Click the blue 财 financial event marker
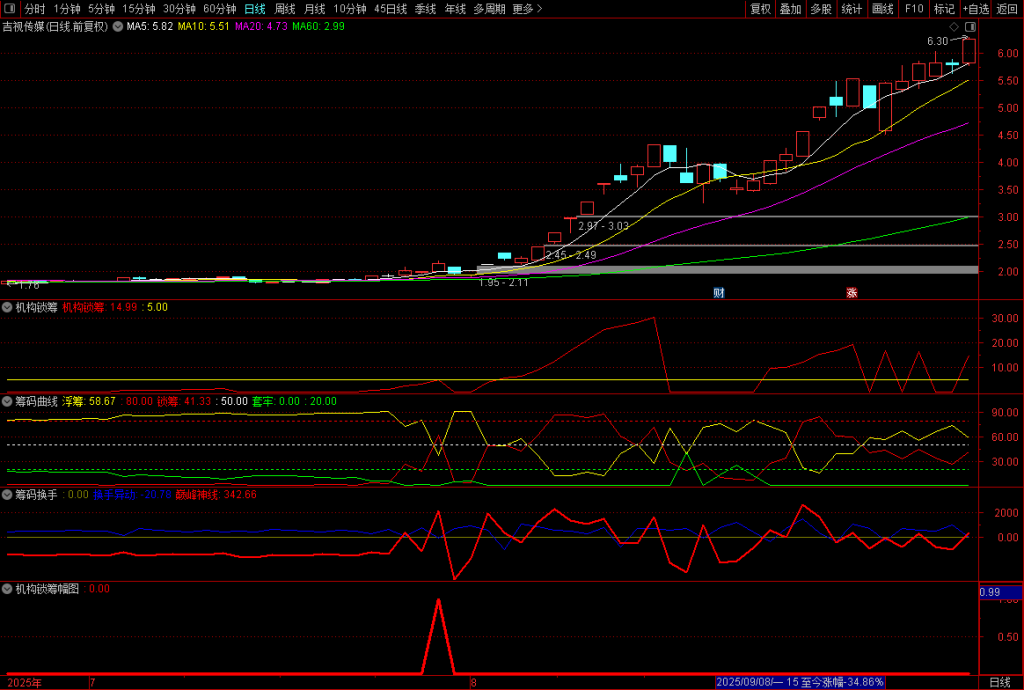1024x690 pixels. pyautogui.click(x=718, y=293)
